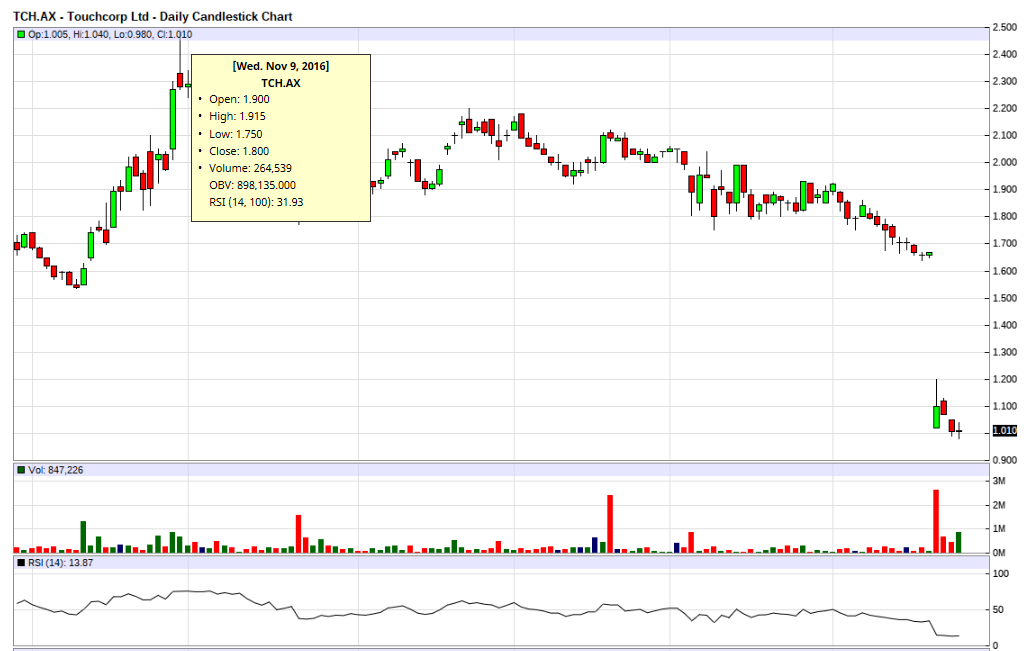Viewport: 1036px width, 651px height.
Task: Click the green price legend square icon
Action: pos(21,34)
